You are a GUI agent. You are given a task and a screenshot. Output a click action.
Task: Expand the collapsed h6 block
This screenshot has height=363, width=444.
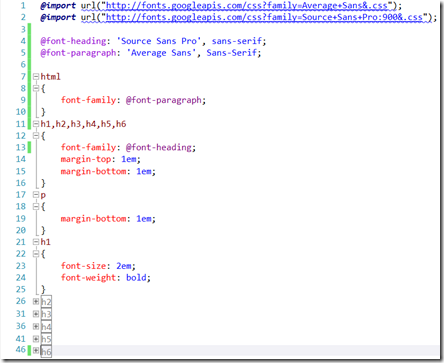coord(36,350)
